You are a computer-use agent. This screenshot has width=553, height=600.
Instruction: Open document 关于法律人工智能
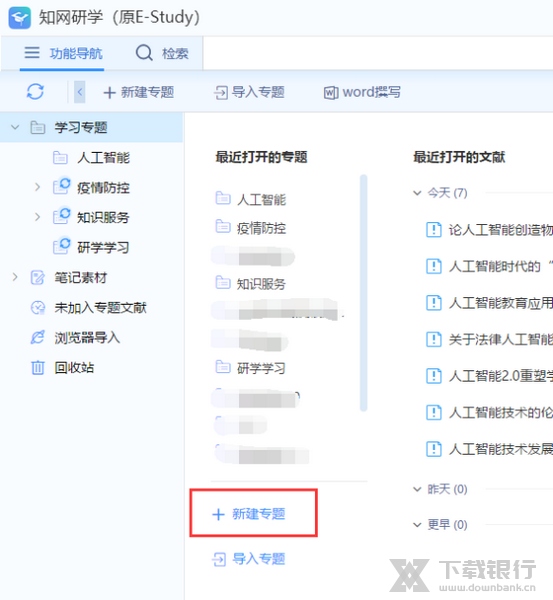tap(501, 339)
